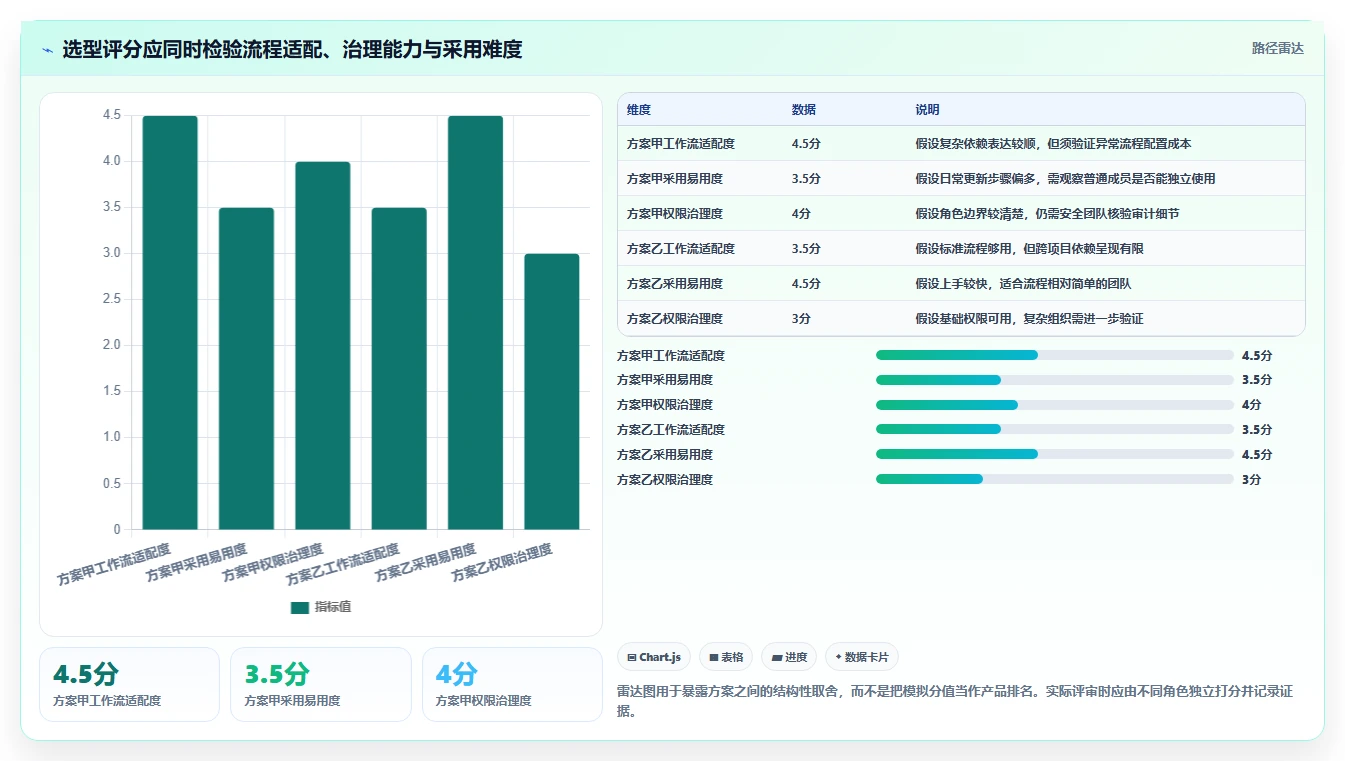Select table cell 方案甲工作流适配度

pyautogui.click(x=681, y=144)
